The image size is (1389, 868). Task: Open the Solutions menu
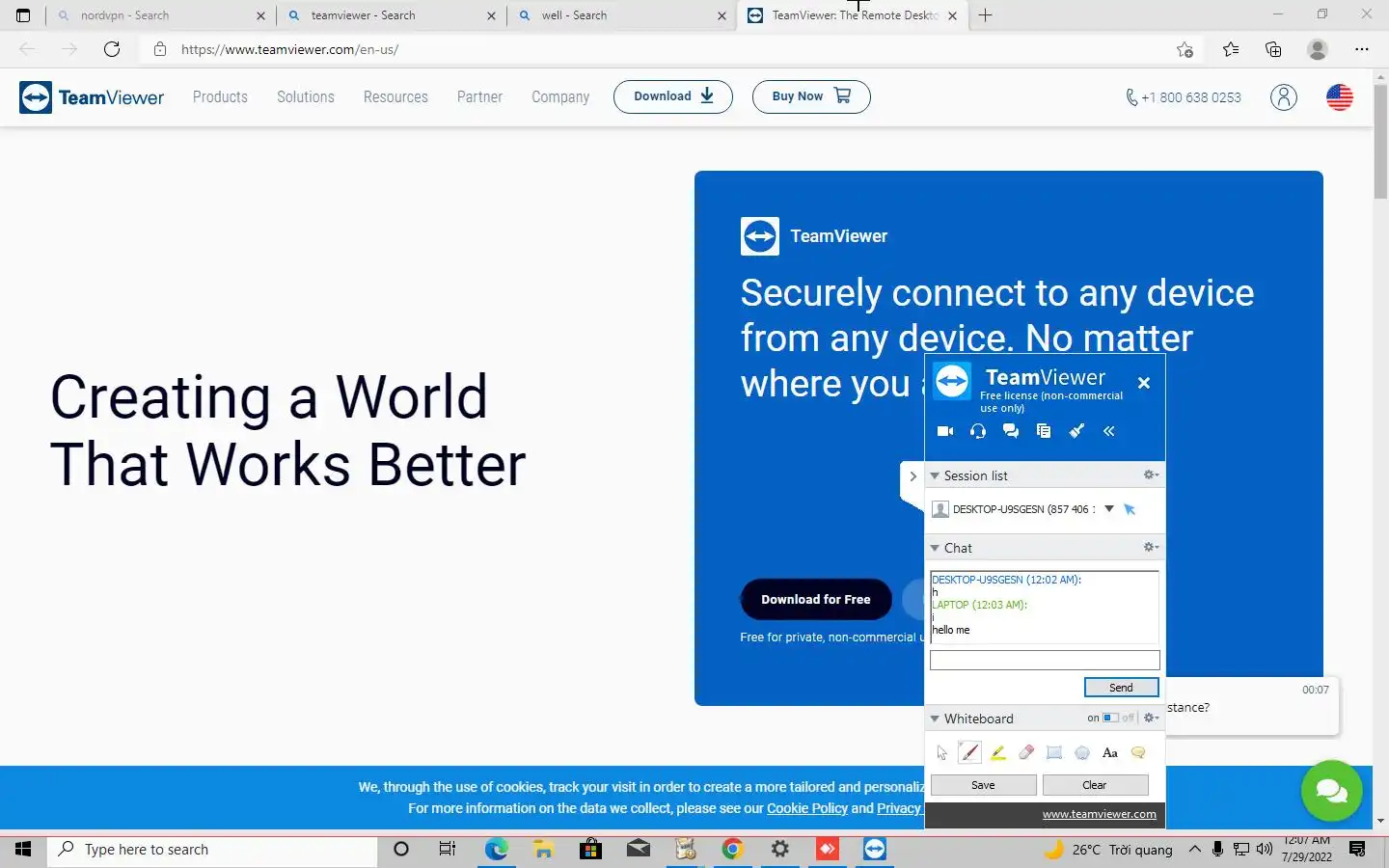click(x=306, y=96)
